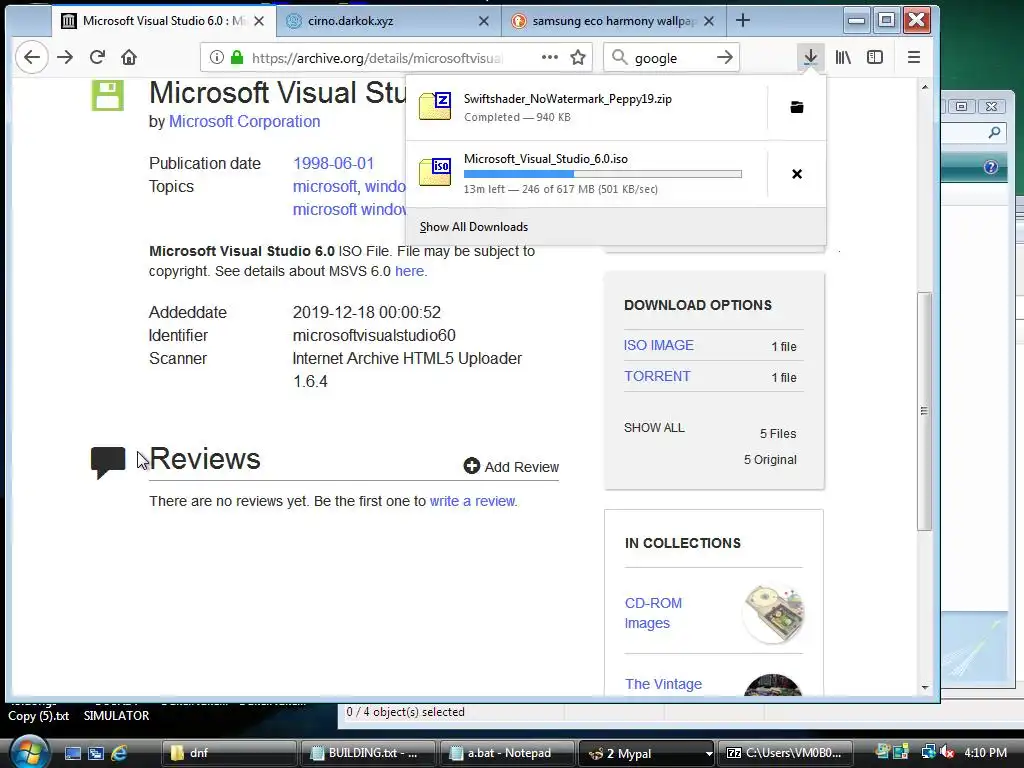Image resolution: width=1024 pixels, height=768 pixels.
Task: Go back with the browser back arrow
Action: click(31, 57)
